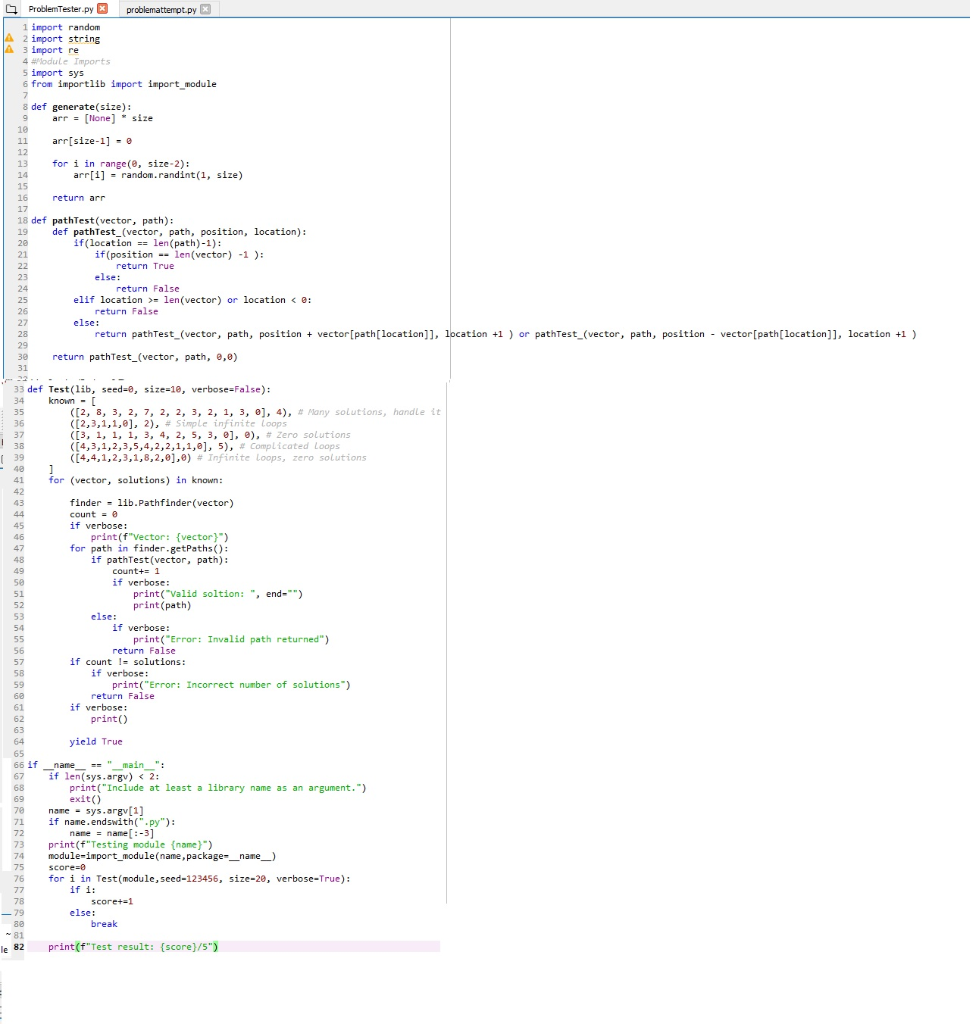This screenshot has height=1024, width=979.
Task: Click the 'for i in Test(module,seed=123456' line
Action: [199, 879]
